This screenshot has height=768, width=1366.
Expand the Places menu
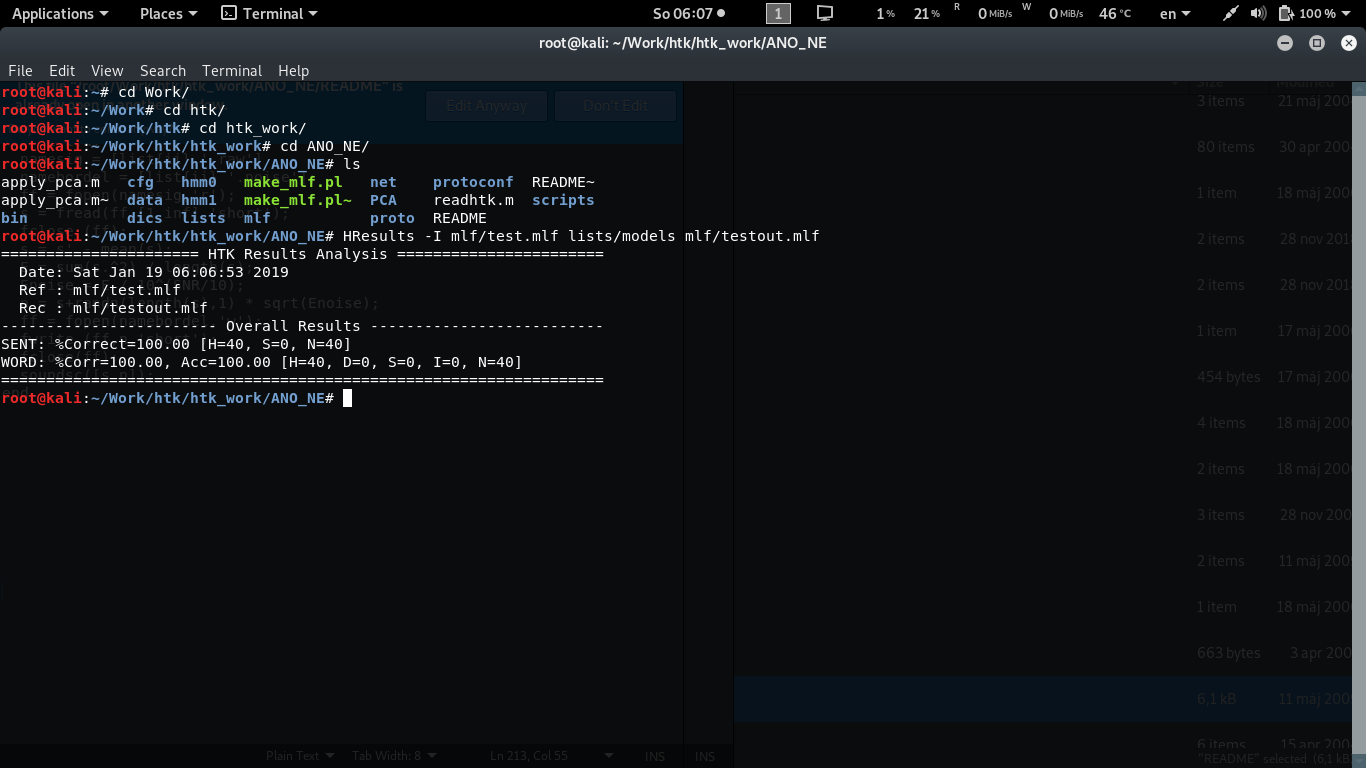tap(168, 13)
